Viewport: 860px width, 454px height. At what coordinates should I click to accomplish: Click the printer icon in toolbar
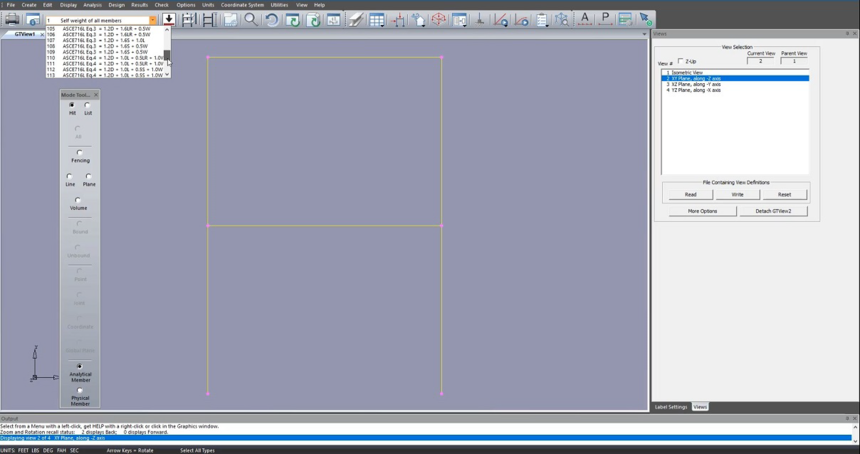tap(12, 20)
